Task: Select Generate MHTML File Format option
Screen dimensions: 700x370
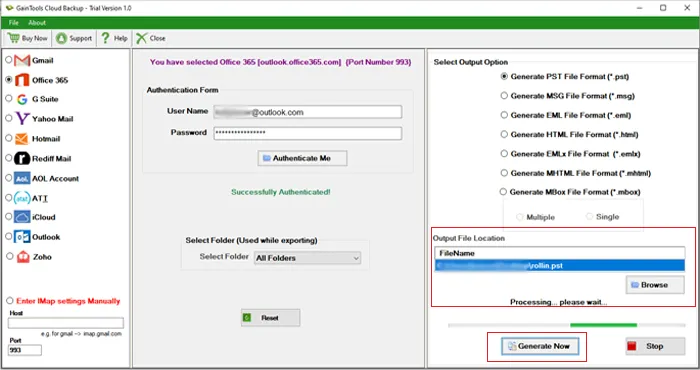Action: coord(504,173)
